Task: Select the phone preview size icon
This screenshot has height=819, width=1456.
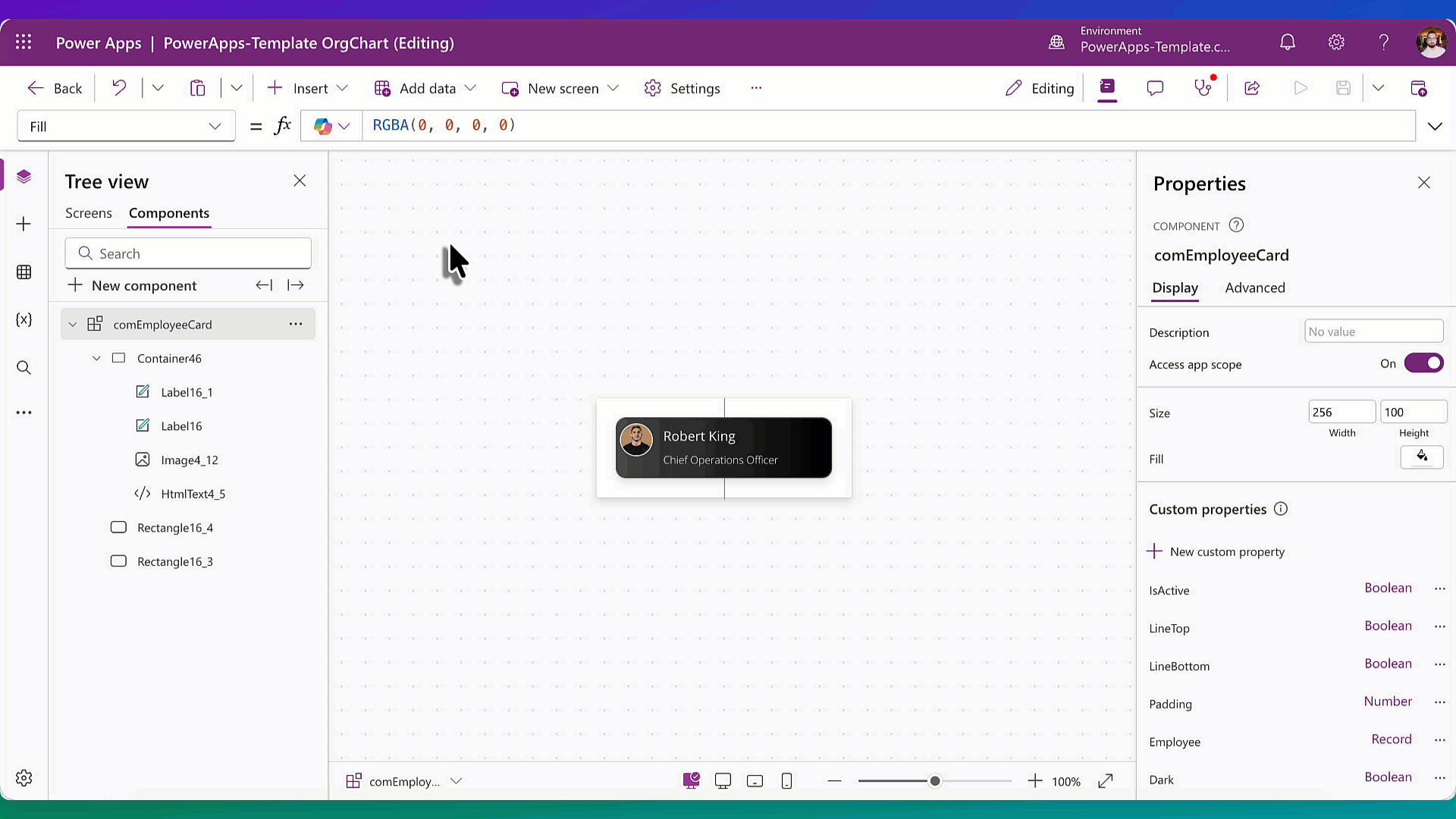Action: (x=786, y=781)
